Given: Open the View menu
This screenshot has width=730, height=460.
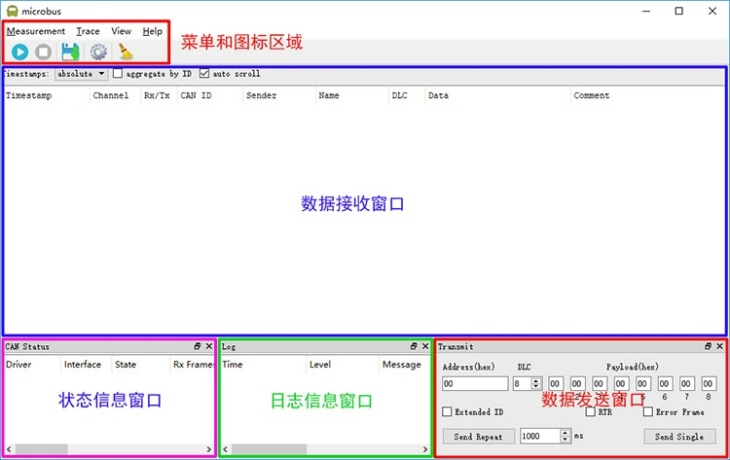Looking at the screenshot, I should (121, 31).
